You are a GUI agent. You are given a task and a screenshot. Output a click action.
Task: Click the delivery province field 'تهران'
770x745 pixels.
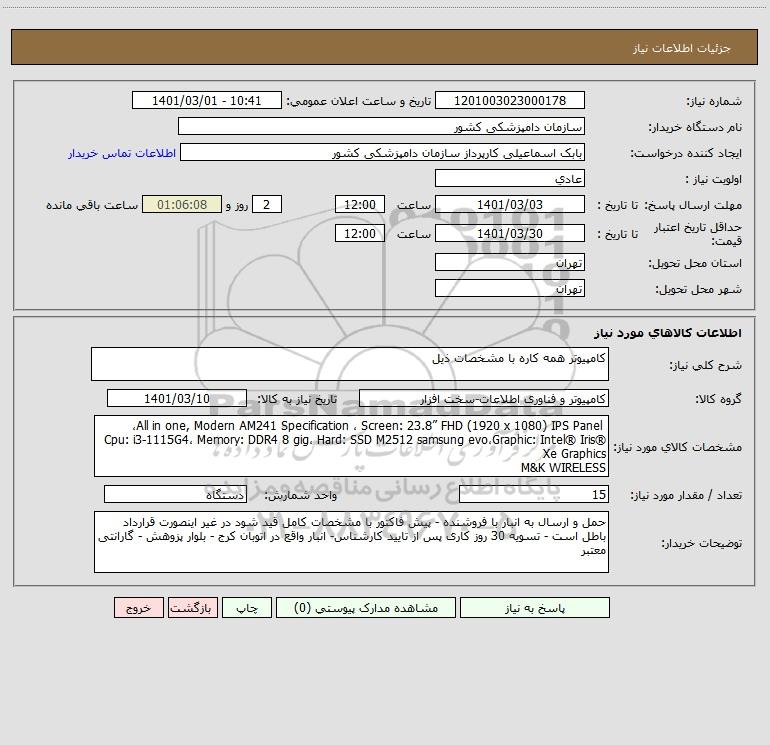(510, 263)
